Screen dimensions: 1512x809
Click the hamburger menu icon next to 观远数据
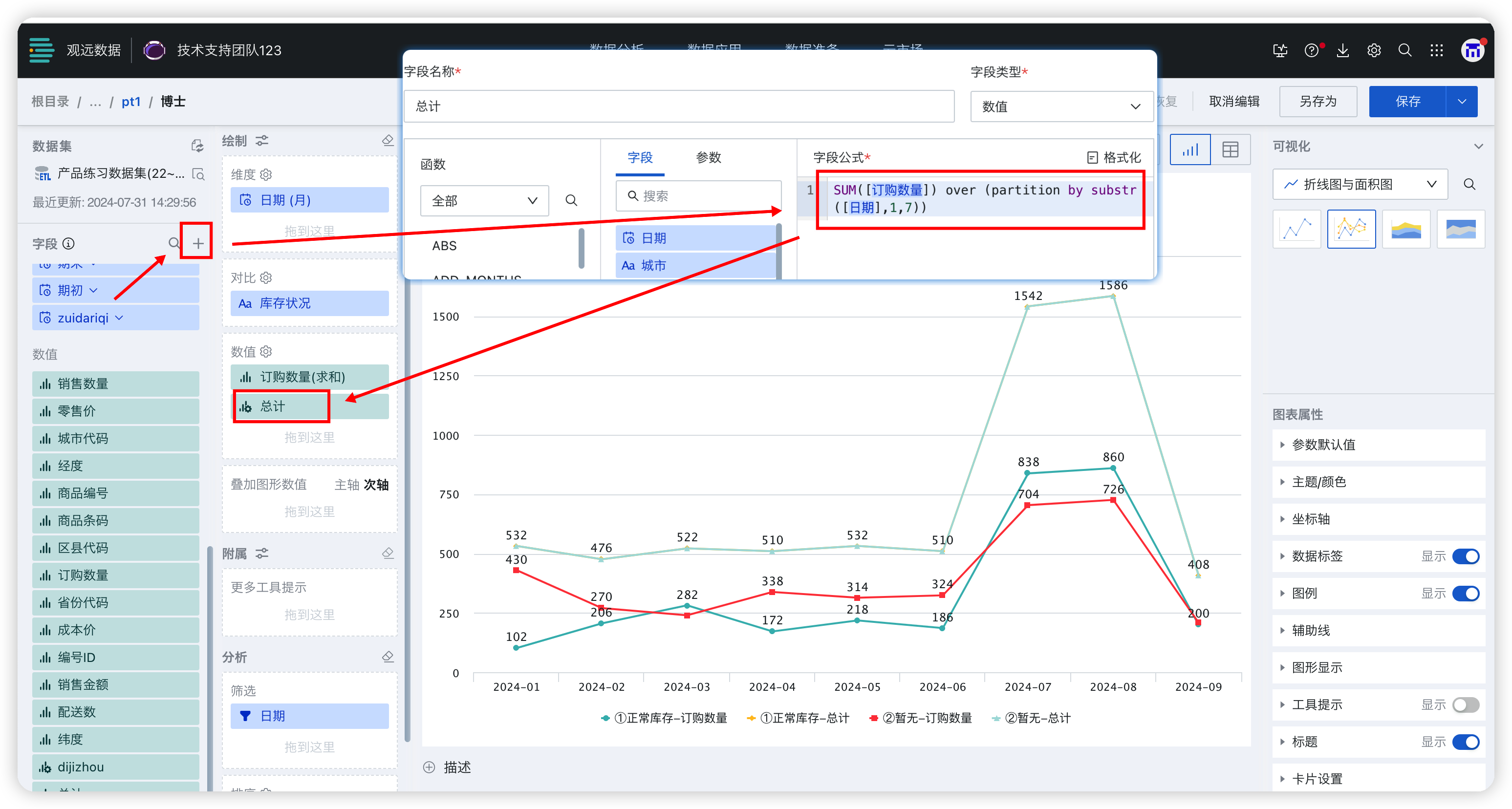click(42, 50)
